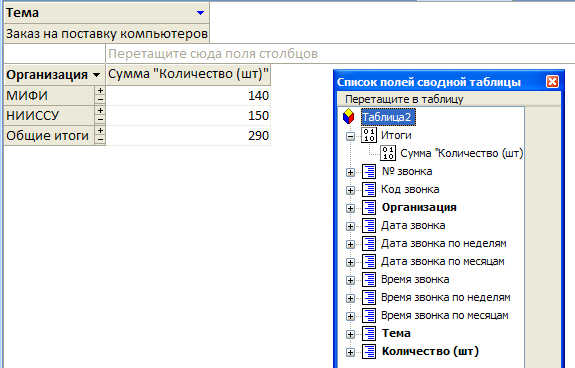Select Количество (шт) in field list

430,351
